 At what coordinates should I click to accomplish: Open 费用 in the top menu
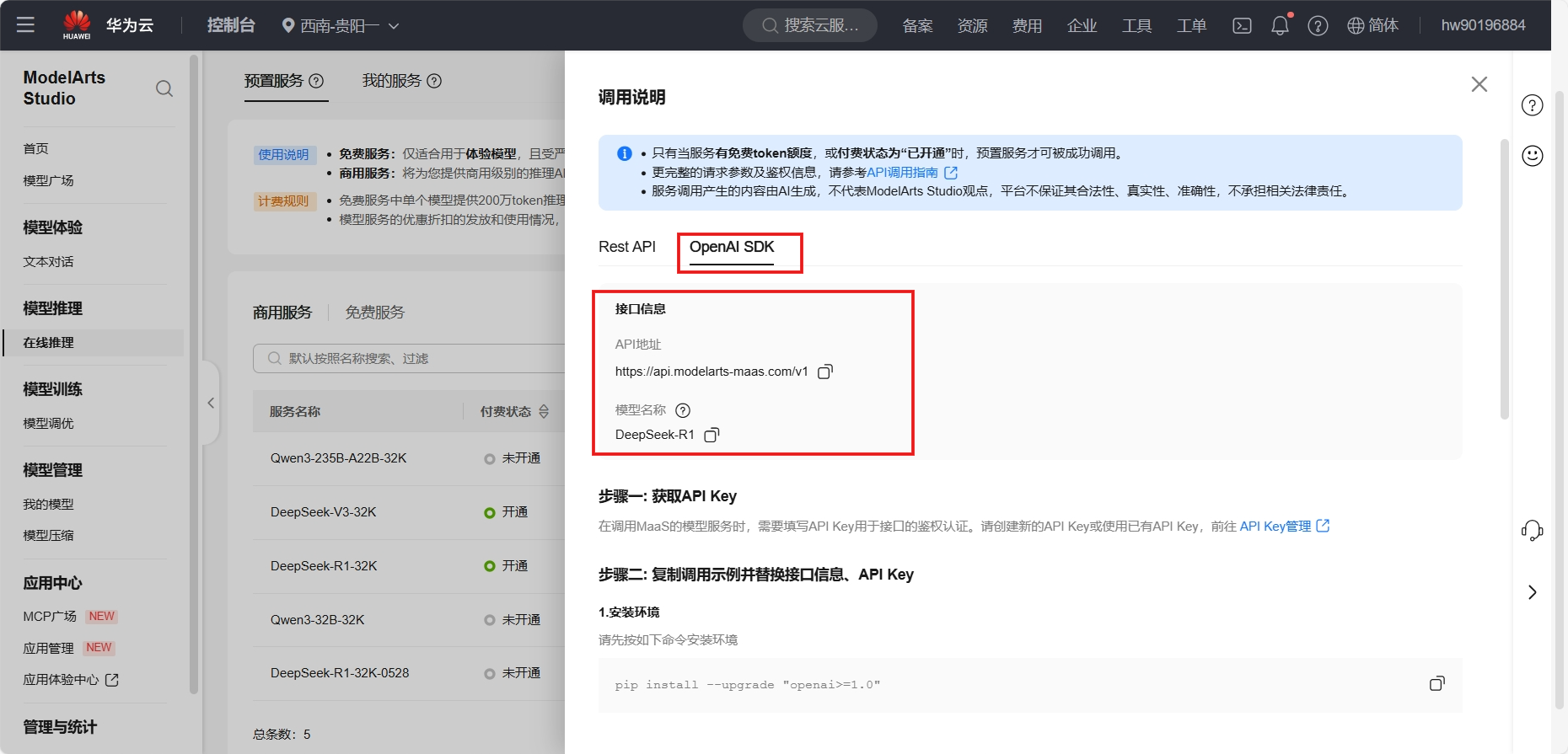pyautogui.click(x=1027, y=25)
